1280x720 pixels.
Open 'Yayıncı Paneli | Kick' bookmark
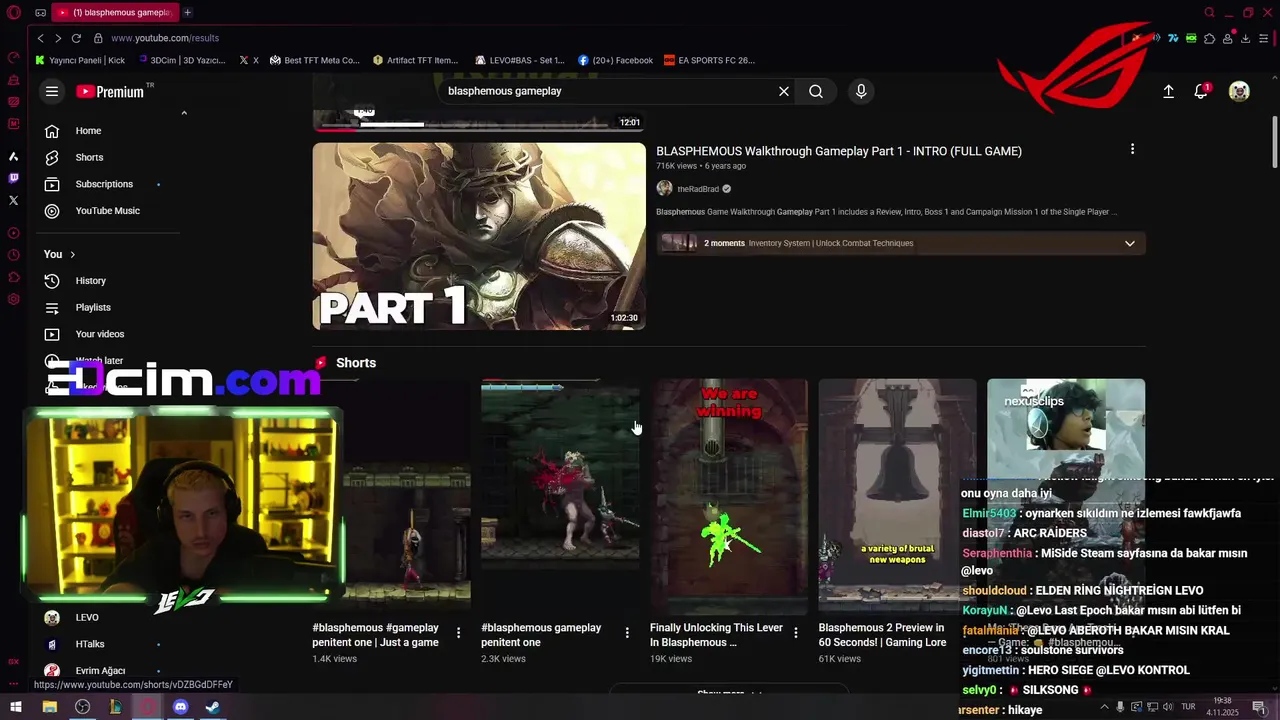click(80, 60)
